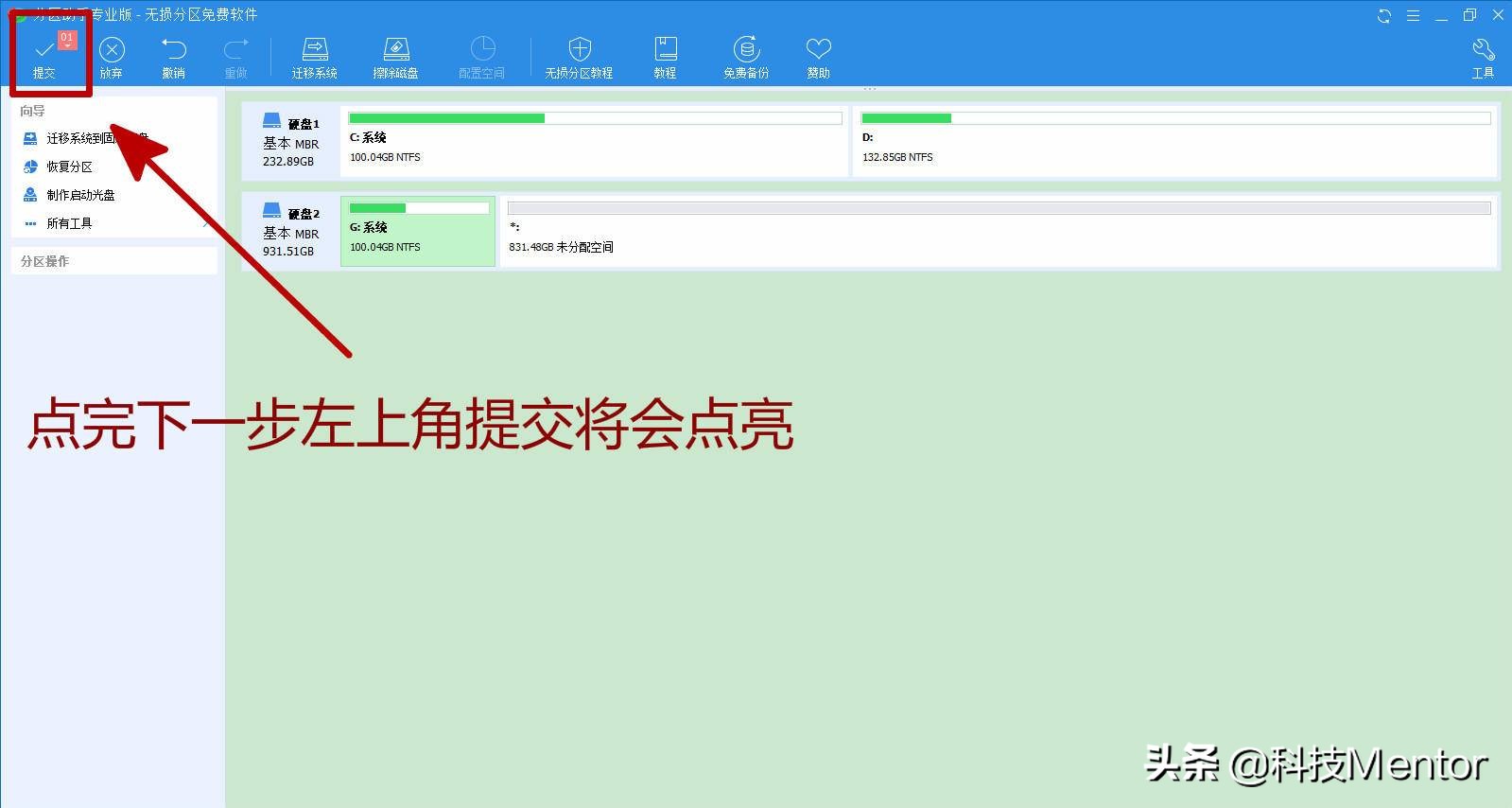1512x808 pixels.
Task: Select the 硬盘2 disk header
Action: pos(290,231)
